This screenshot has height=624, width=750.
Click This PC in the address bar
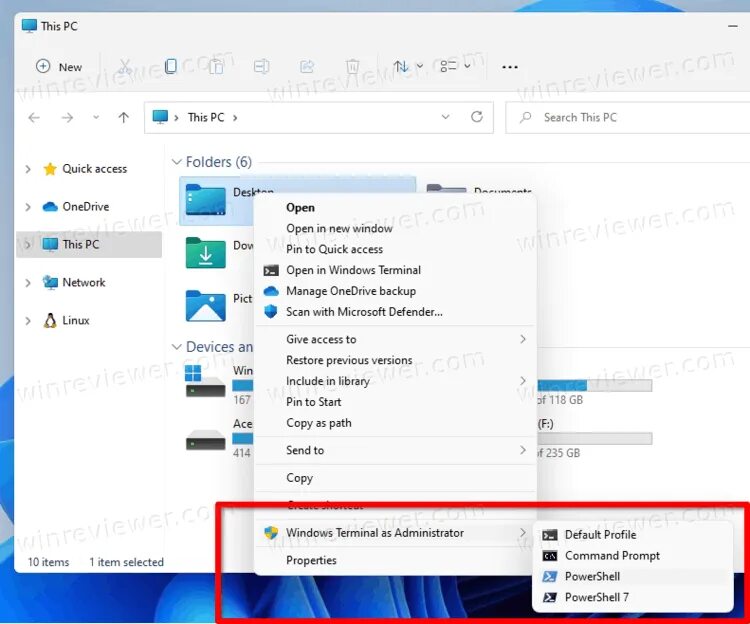click(206, 118)
